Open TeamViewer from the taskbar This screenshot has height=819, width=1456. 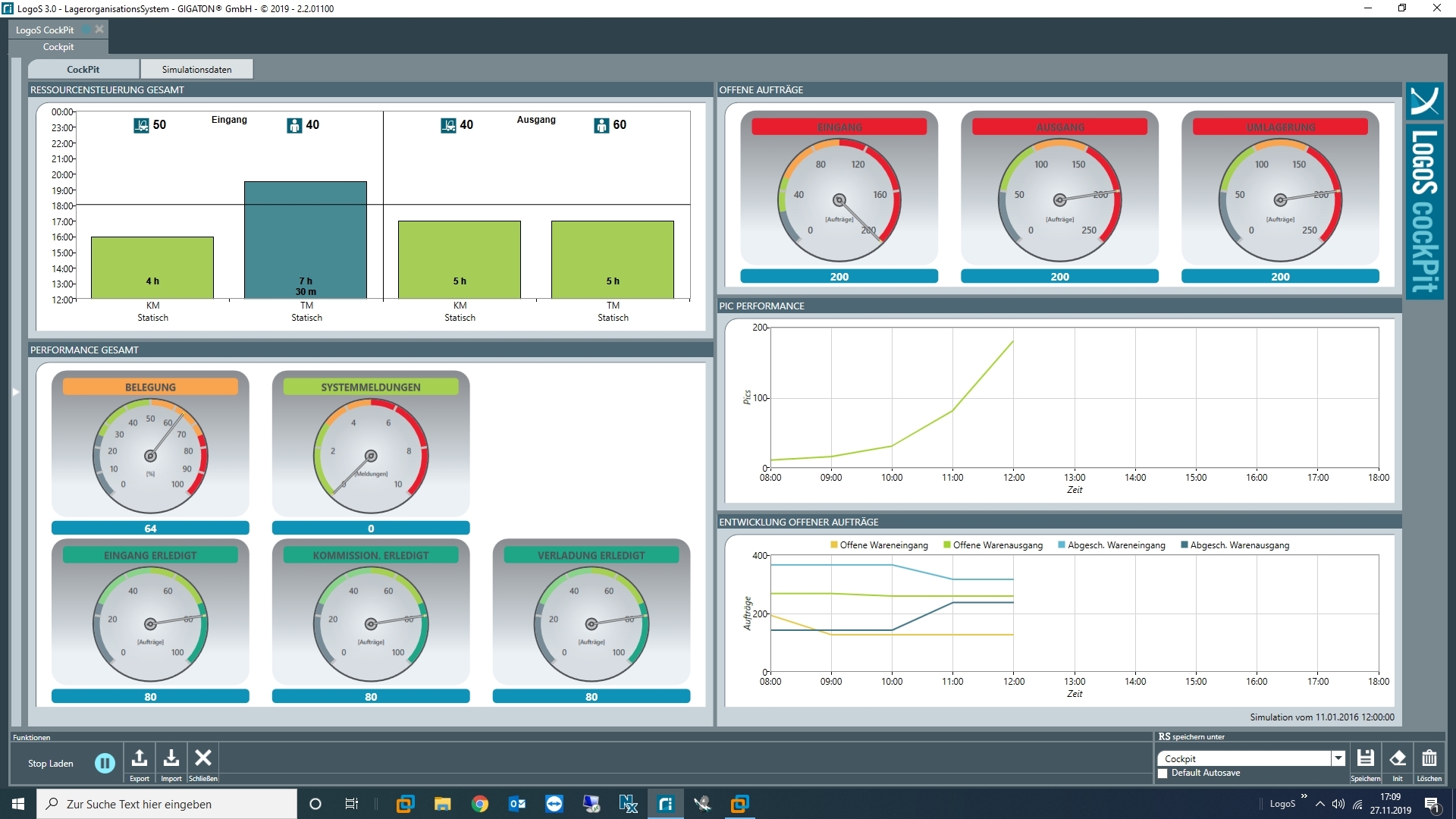coord(554,804)
